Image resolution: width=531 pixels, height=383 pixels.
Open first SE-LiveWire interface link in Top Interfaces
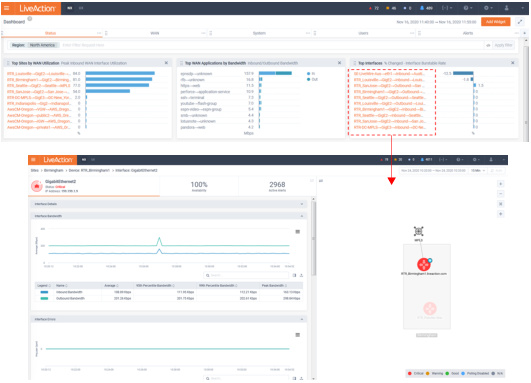(389, 73)
